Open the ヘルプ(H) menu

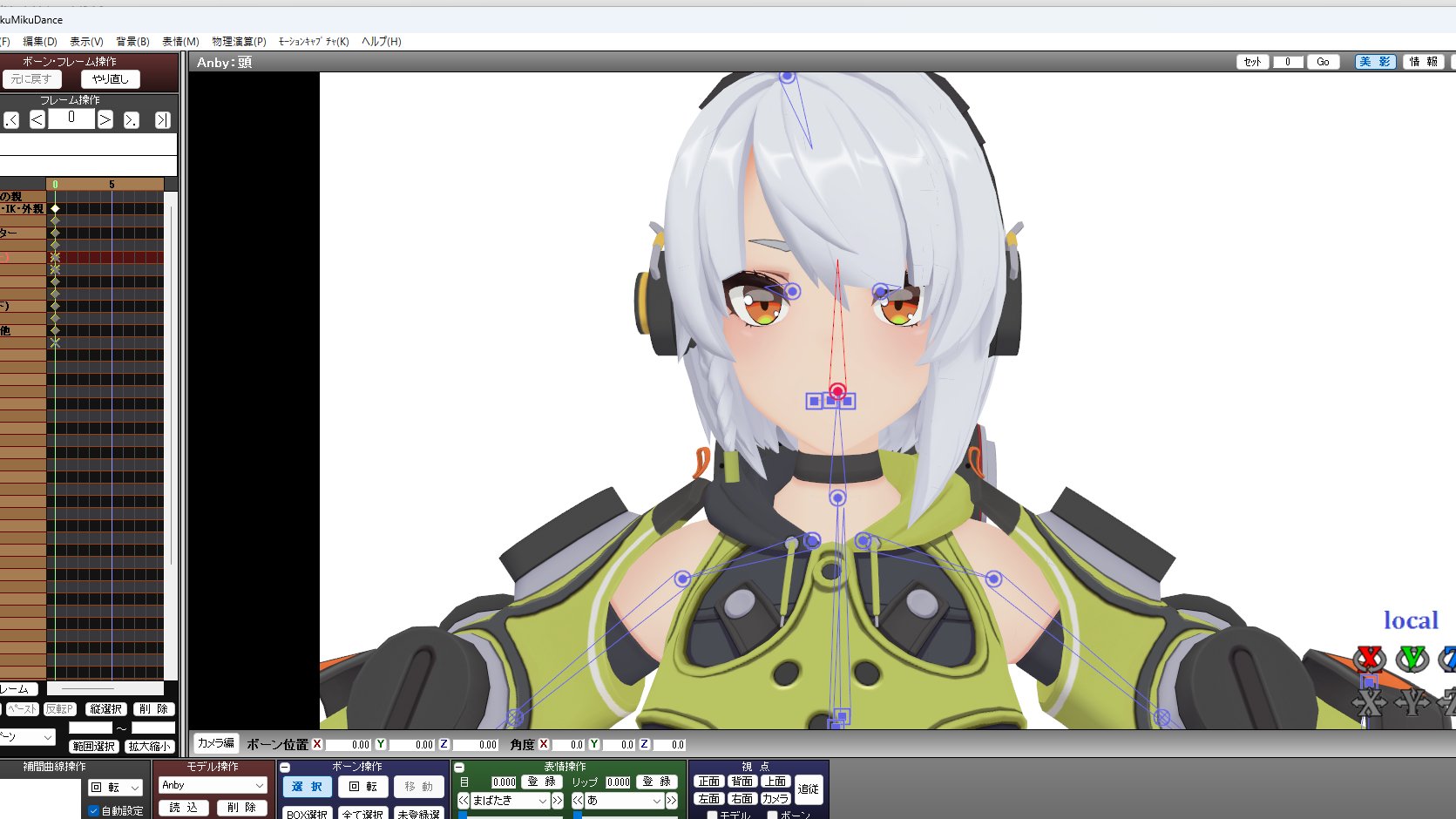coord(382,42)
